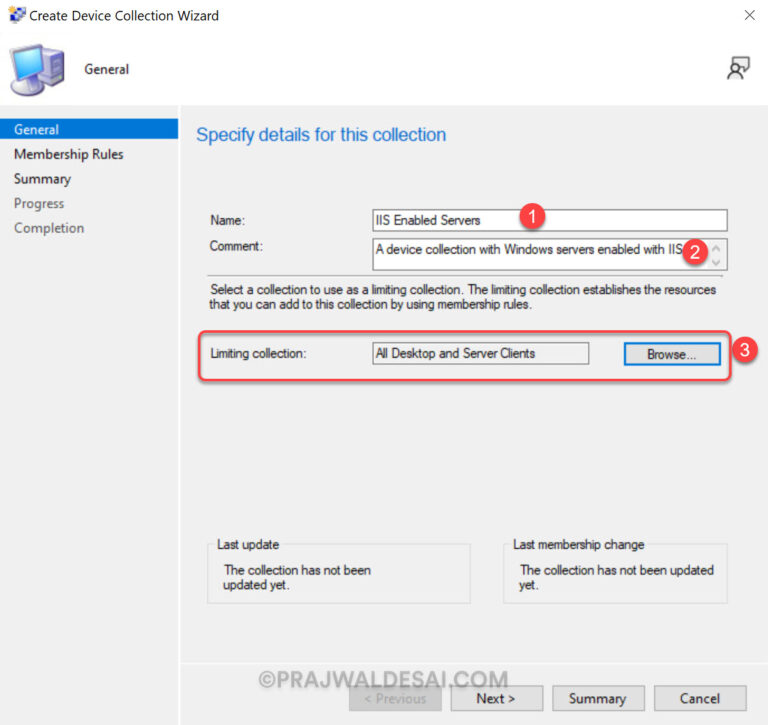This screenshot has width=768, height=725.
Task: Click the 'Specify details for this collection' heading
Action: pyautogui.click(x=321, y=135)
